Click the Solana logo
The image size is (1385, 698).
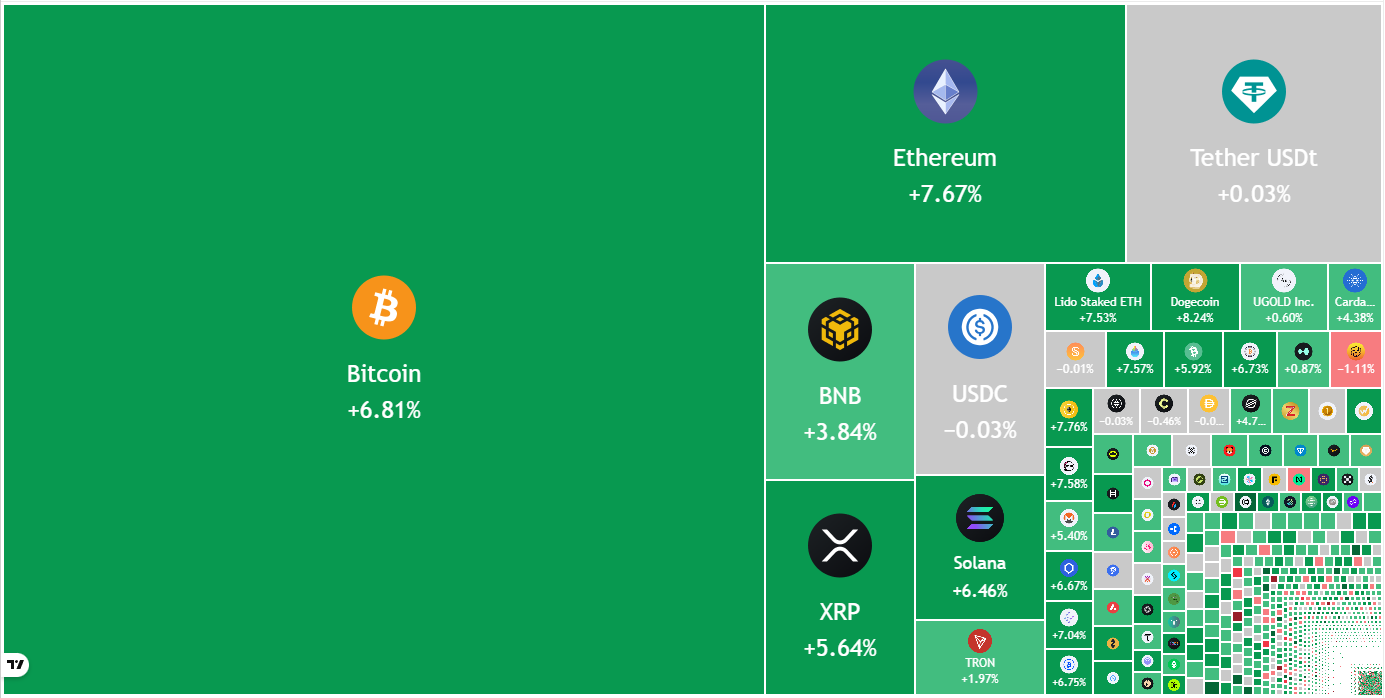(x=980, y=518)
